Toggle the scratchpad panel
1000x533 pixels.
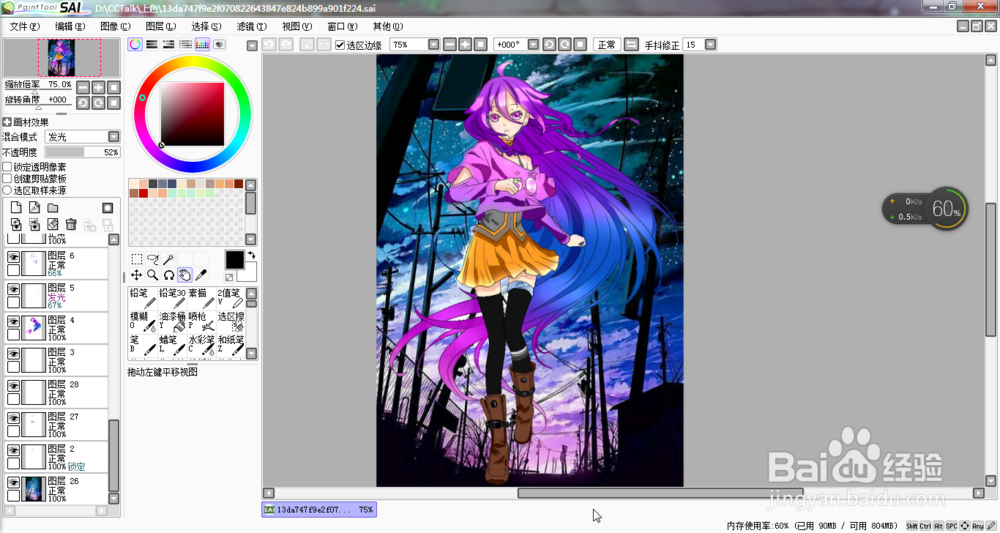click(x=219, y=44)
